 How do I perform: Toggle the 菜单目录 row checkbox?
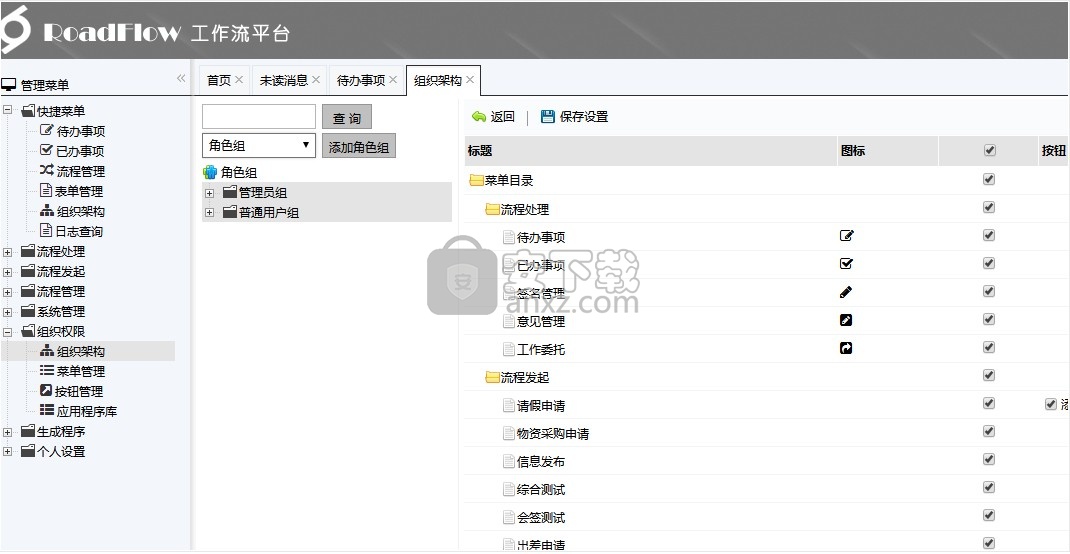[989, 179]
